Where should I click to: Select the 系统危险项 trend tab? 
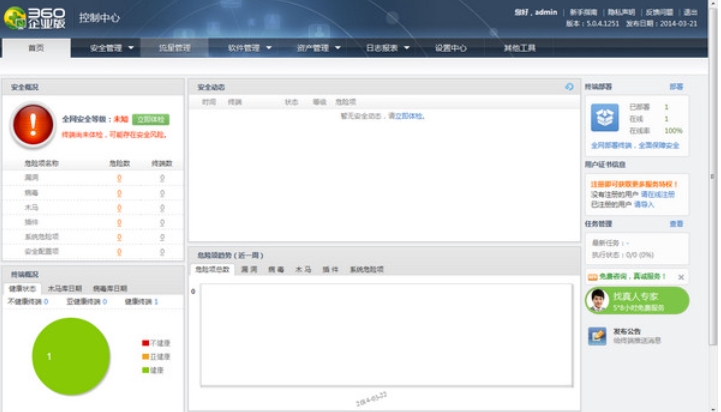366,269
